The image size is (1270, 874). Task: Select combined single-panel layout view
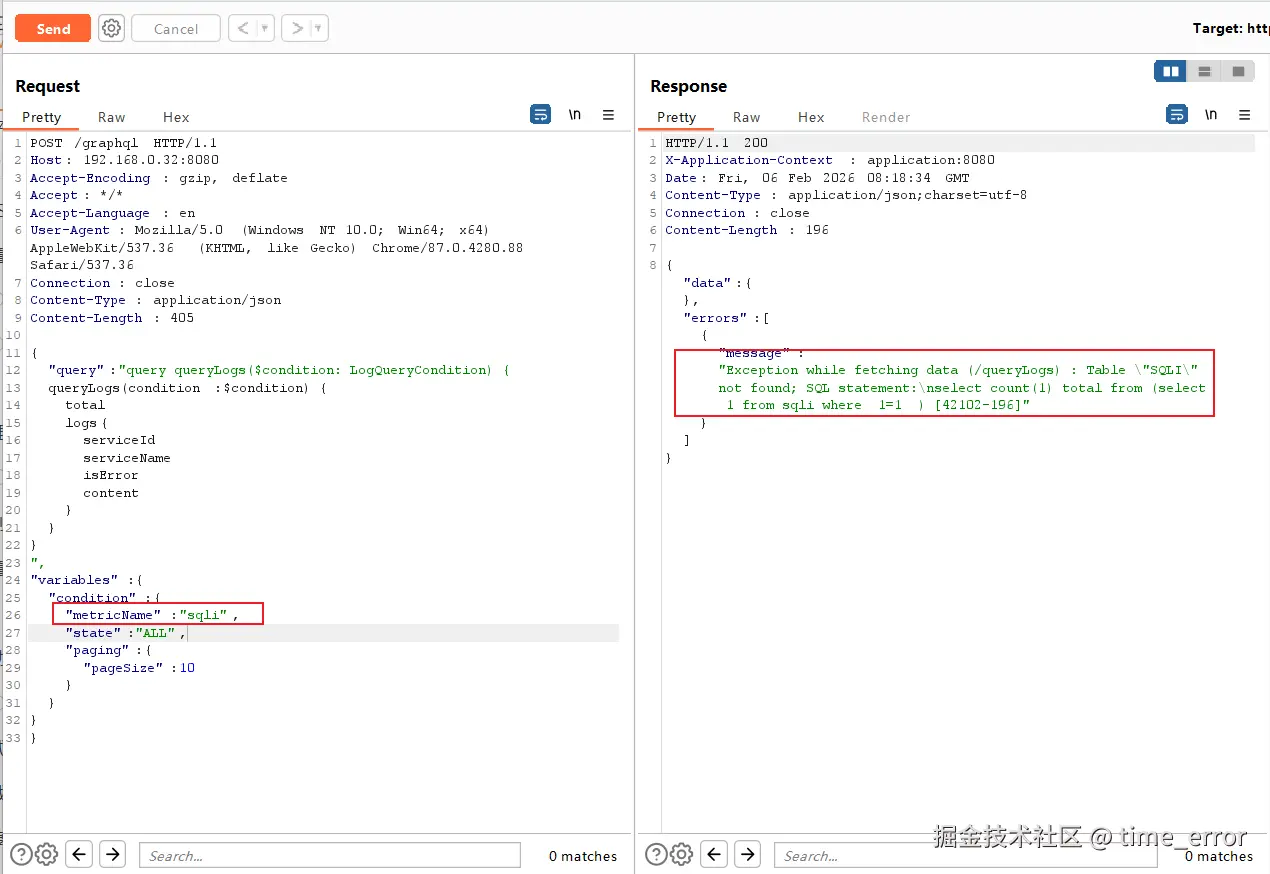pyautogui.click(x=1238, y=71)
